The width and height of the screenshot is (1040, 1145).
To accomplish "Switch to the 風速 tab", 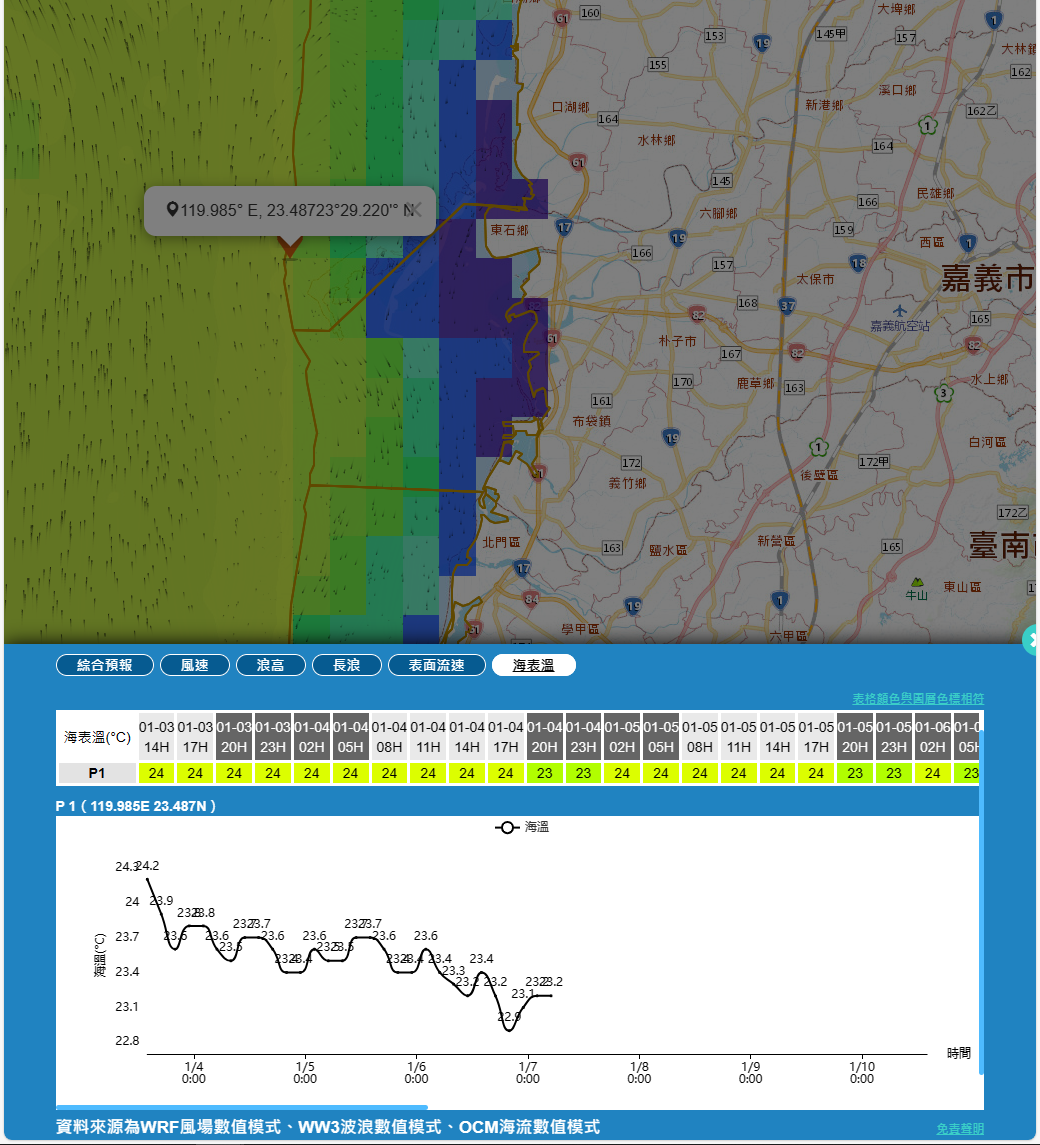I will point(195,665).
